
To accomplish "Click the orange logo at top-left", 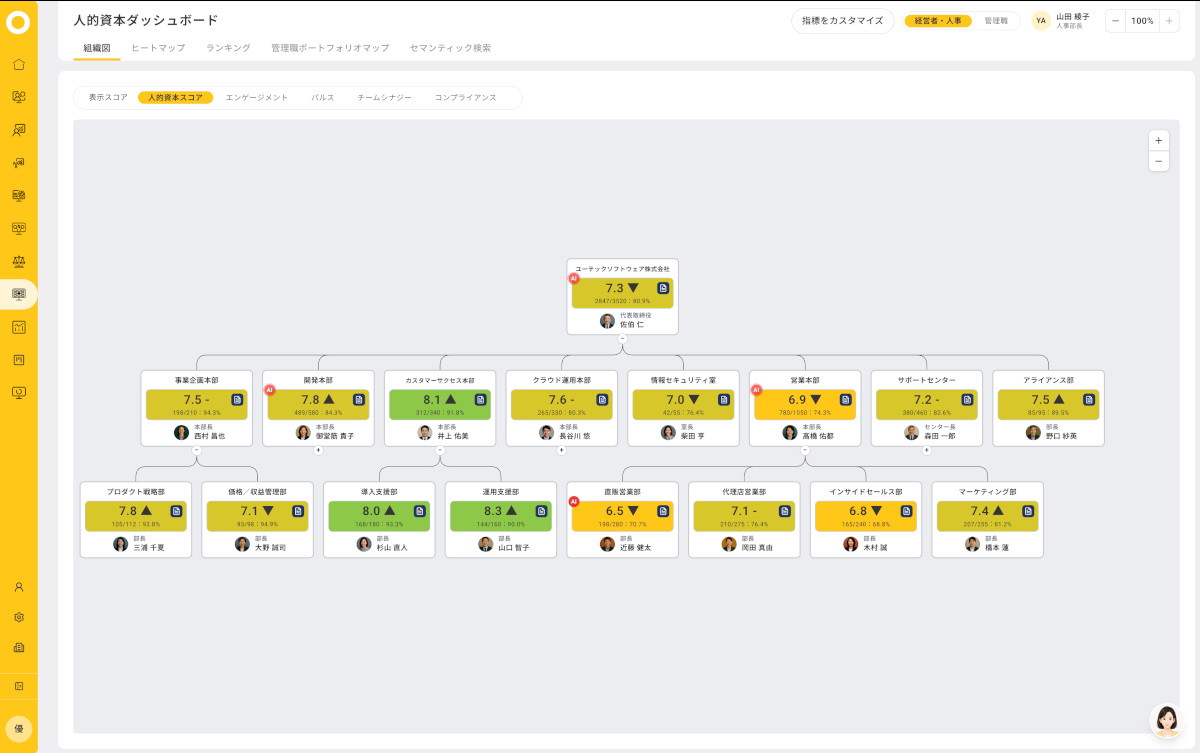I will [18, 23].
